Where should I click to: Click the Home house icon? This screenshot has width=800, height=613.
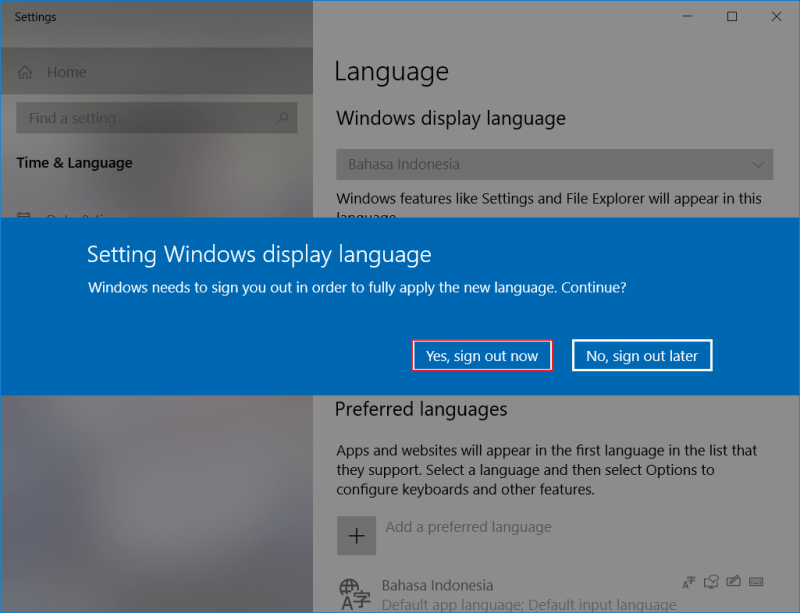[x=25, y=72]
